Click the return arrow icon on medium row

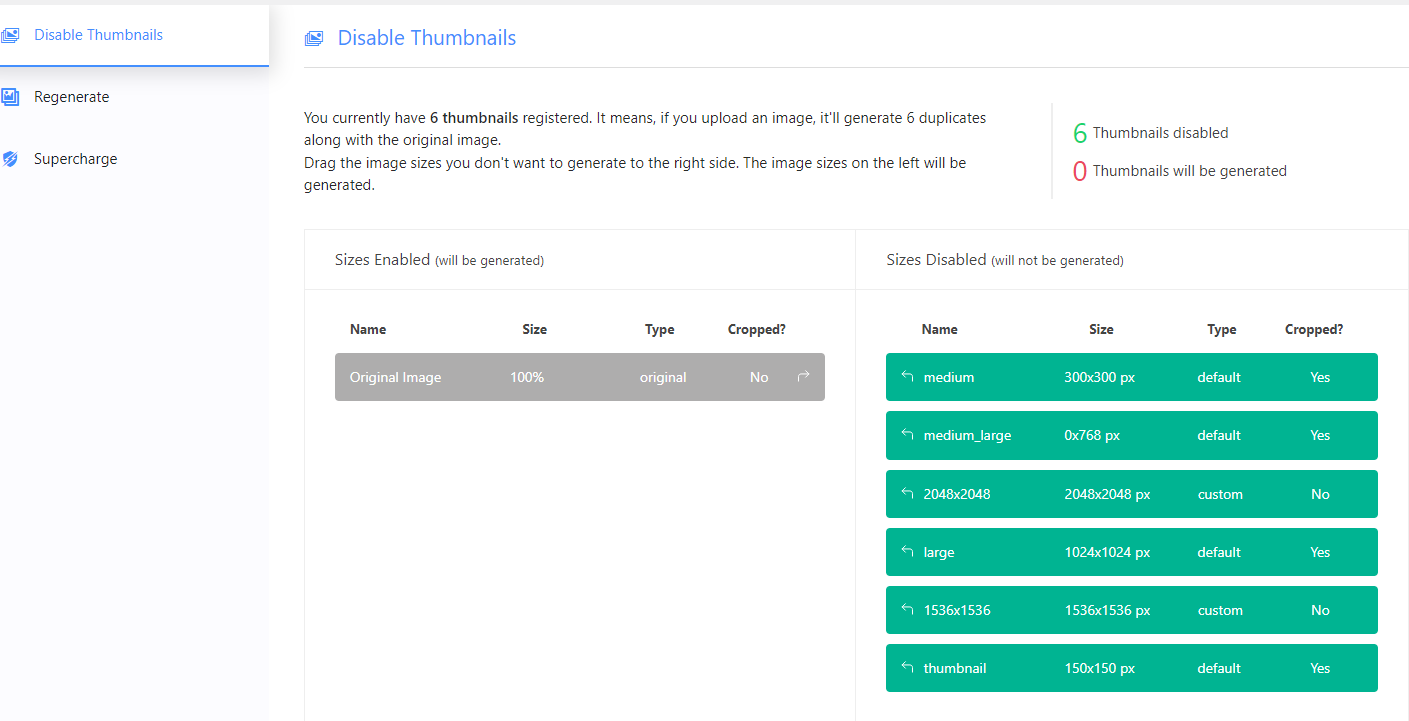click(x=907, y=377)
